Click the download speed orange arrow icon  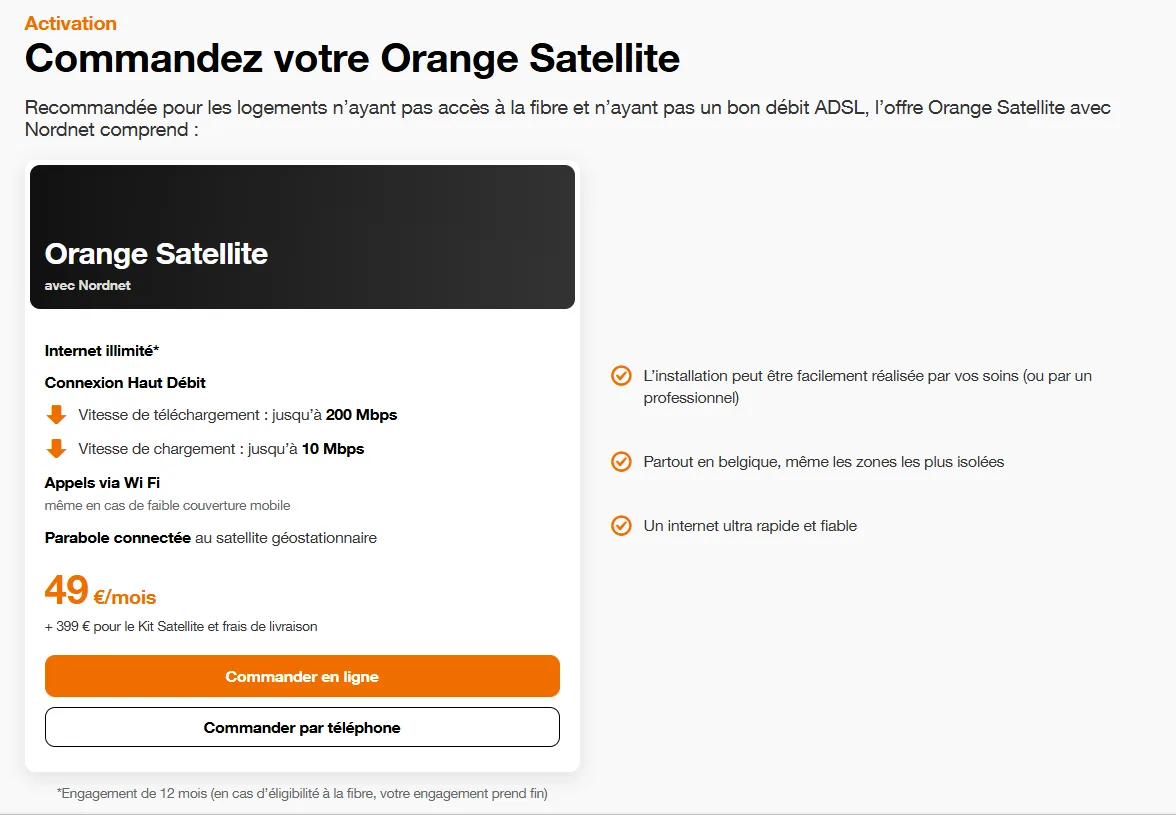56,415
